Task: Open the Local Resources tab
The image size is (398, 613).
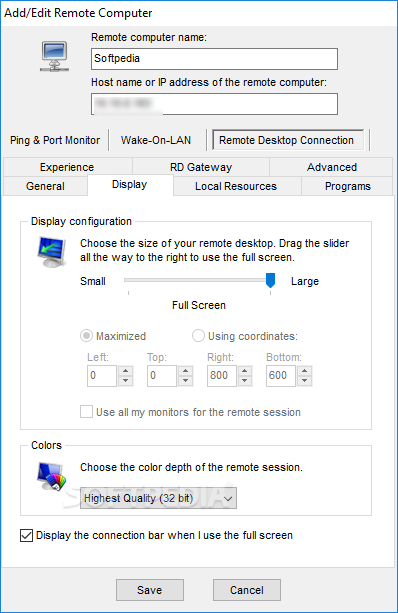Action: (236, 186)
